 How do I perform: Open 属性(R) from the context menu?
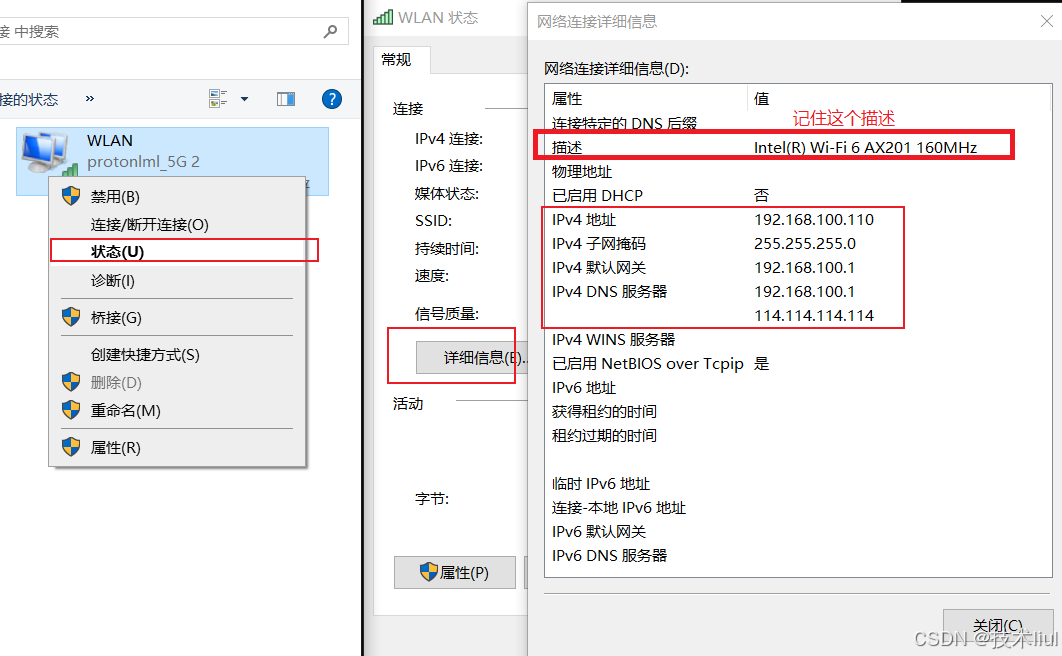pos(177,447)
